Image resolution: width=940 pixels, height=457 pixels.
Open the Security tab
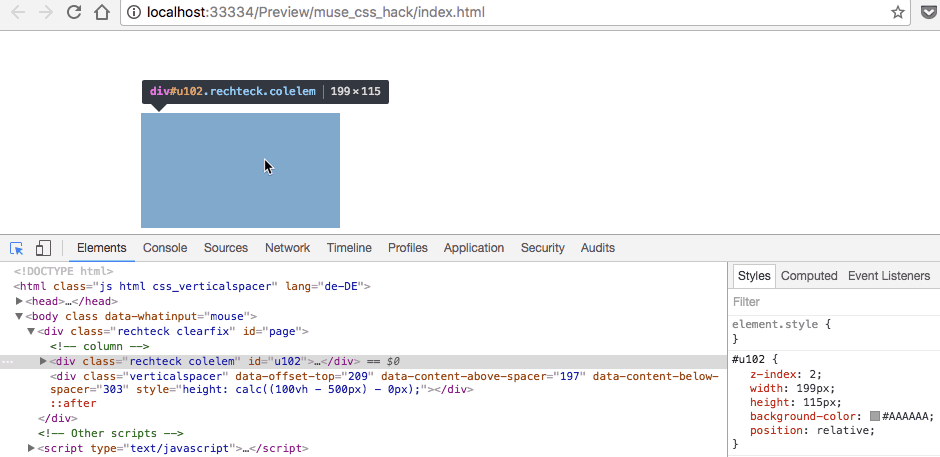pyautogui.click(x=543, y=248)
